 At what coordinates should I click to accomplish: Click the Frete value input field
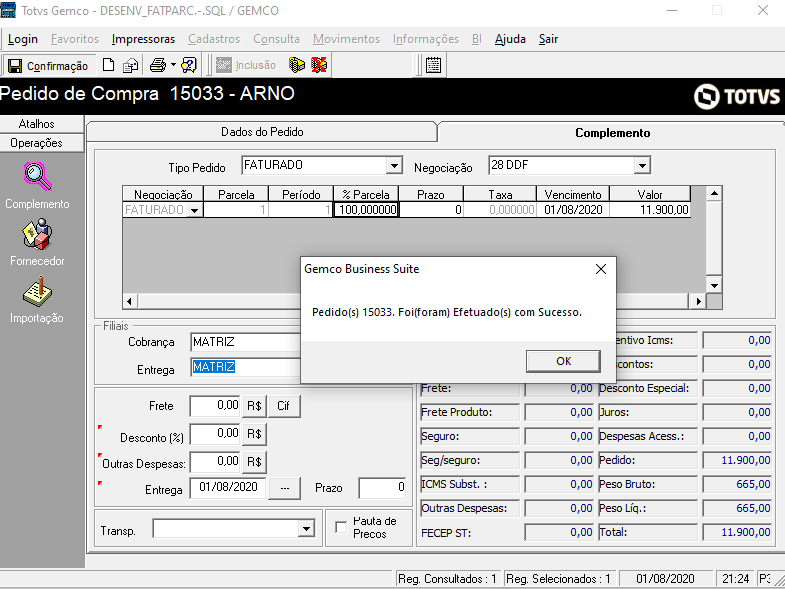[x=215, y=405]
